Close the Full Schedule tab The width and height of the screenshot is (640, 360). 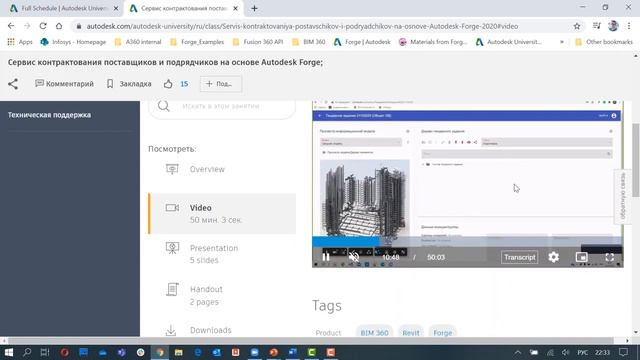tap(116, 8)
